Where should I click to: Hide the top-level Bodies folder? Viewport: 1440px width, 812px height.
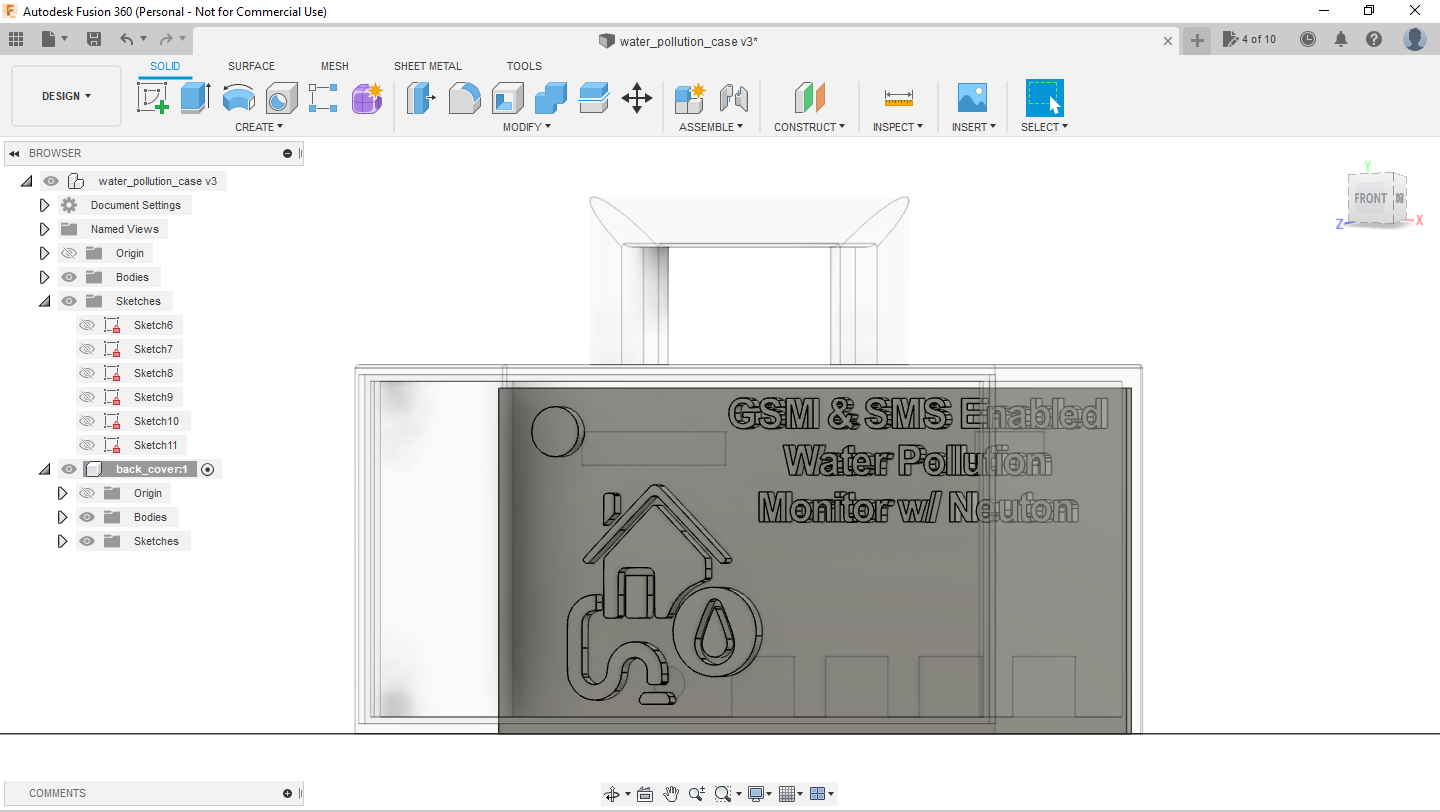(69, 277)
